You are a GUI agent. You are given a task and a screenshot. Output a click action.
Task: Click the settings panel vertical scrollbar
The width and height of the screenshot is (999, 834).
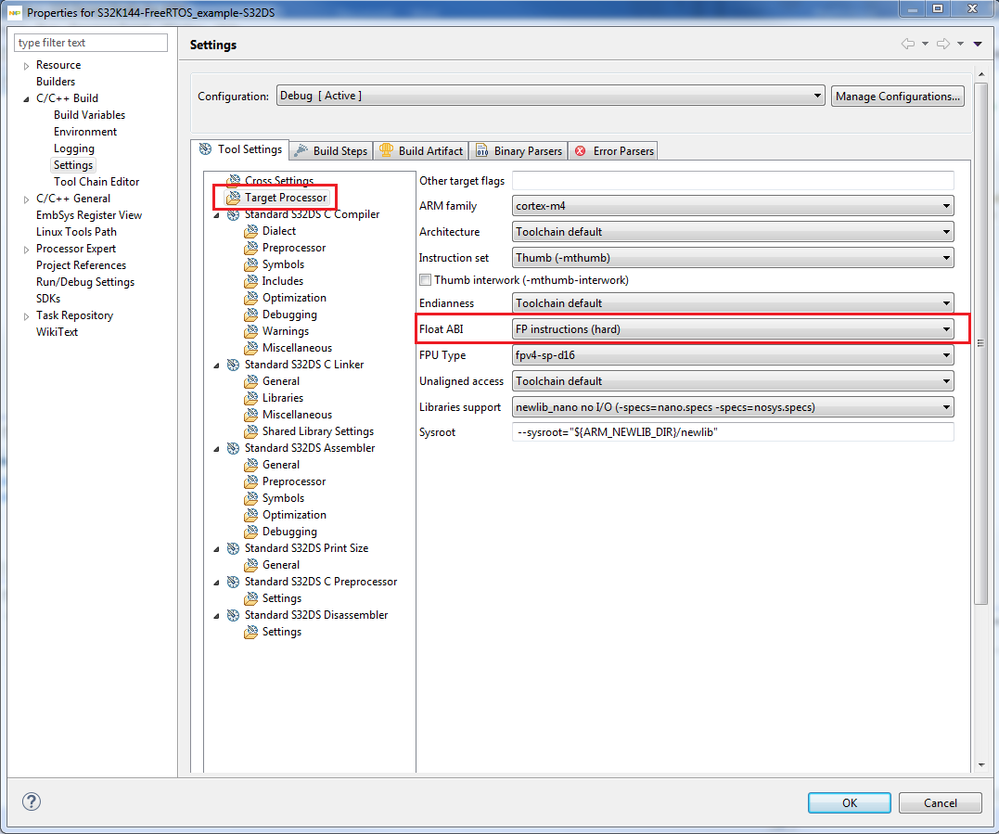(981, 344)
